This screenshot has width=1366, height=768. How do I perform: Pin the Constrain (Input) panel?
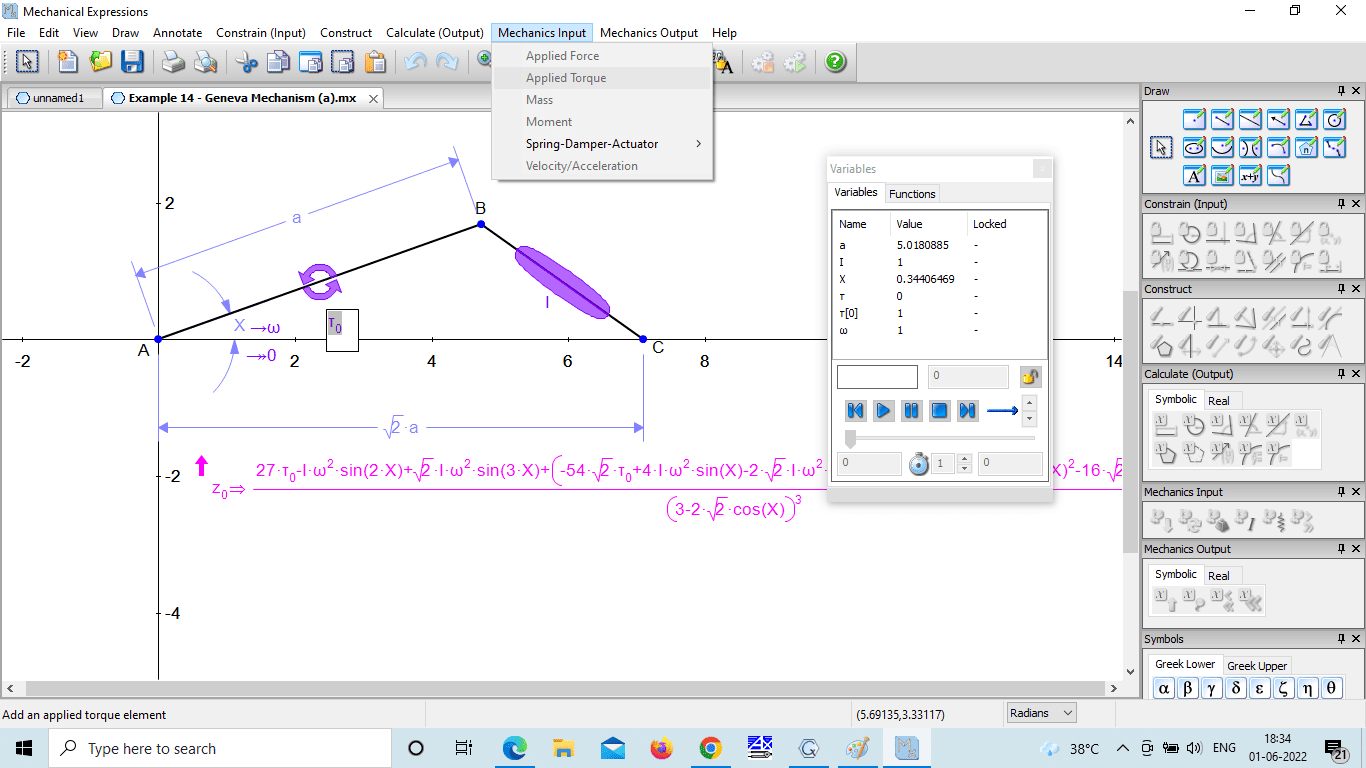tap(1341, 204)
